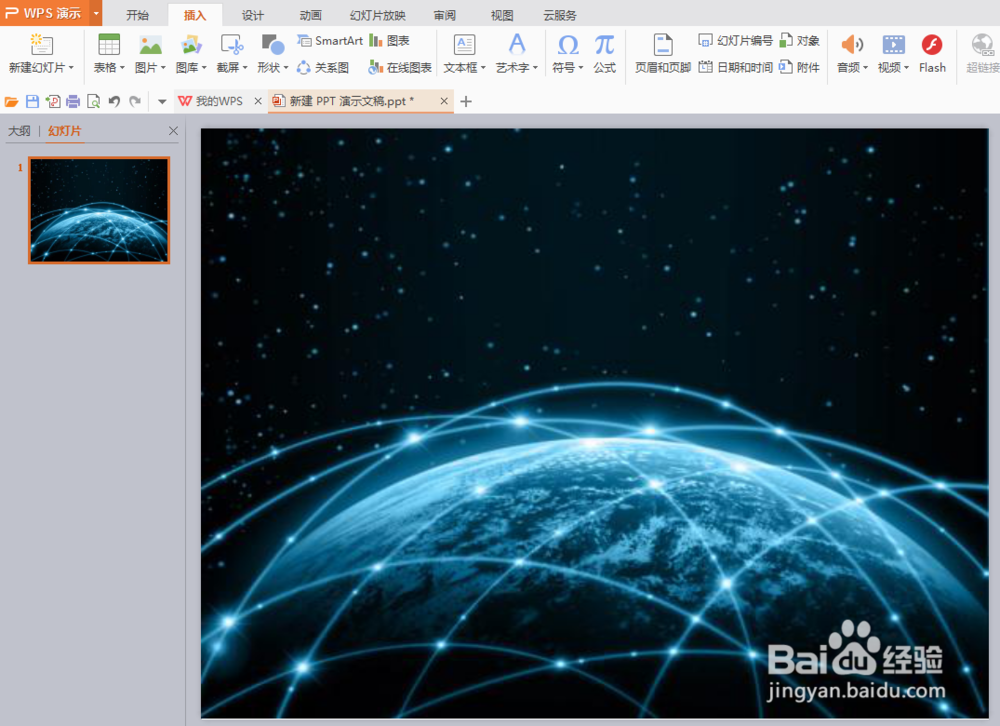This screenshot has width=1000, height=726.
Task: Open the View (视图) tab
Action: coord(502,15)
